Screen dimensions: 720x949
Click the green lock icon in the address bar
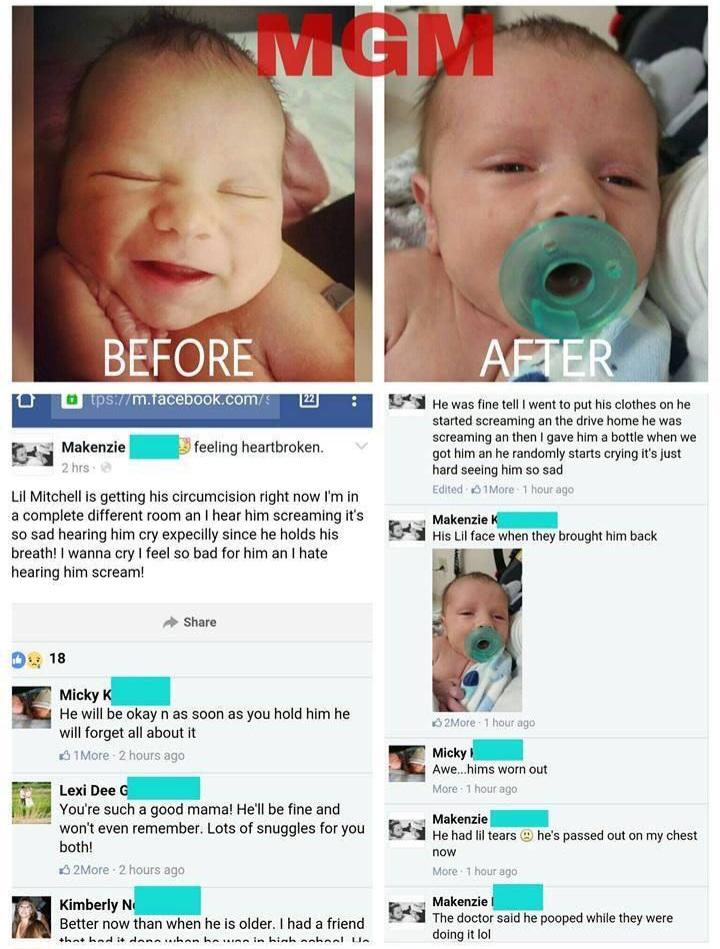[73, 399]
